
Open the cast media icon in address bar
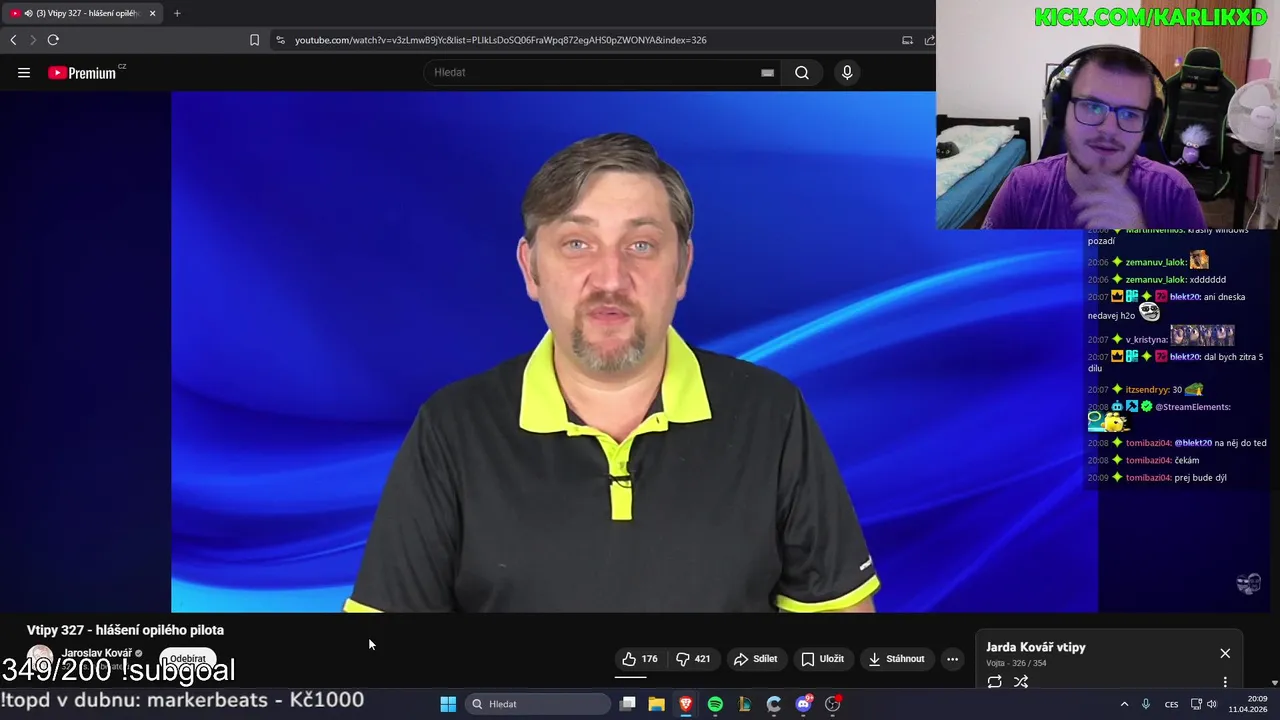[907, 40]
